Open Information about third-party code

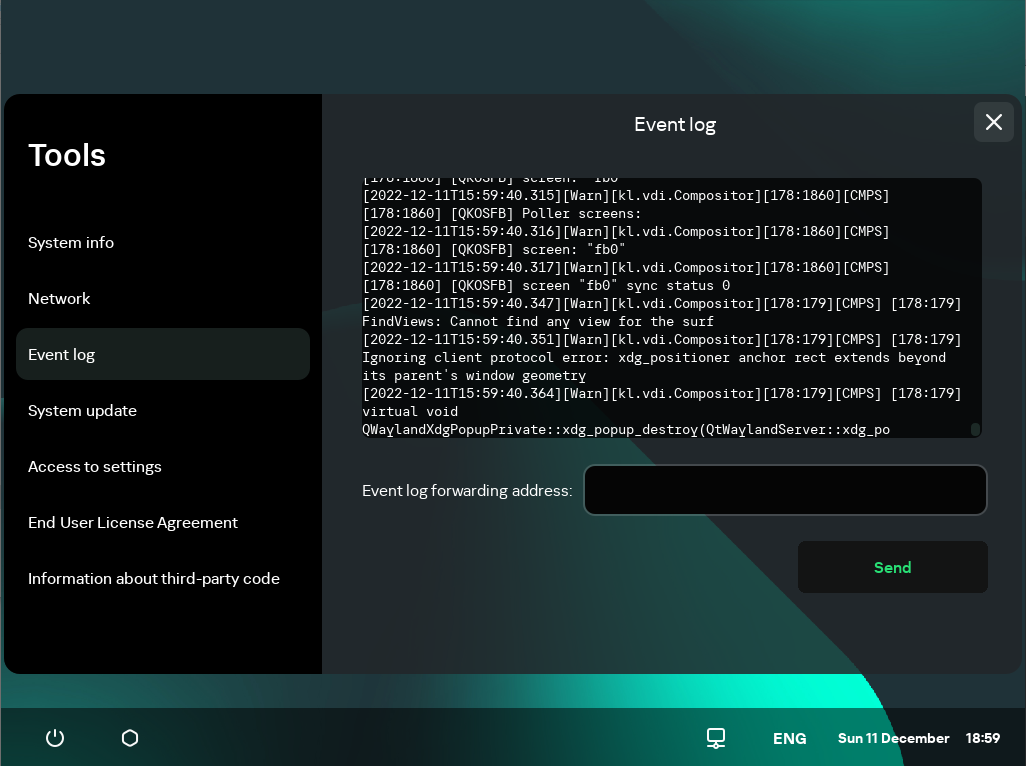[154, 578]
